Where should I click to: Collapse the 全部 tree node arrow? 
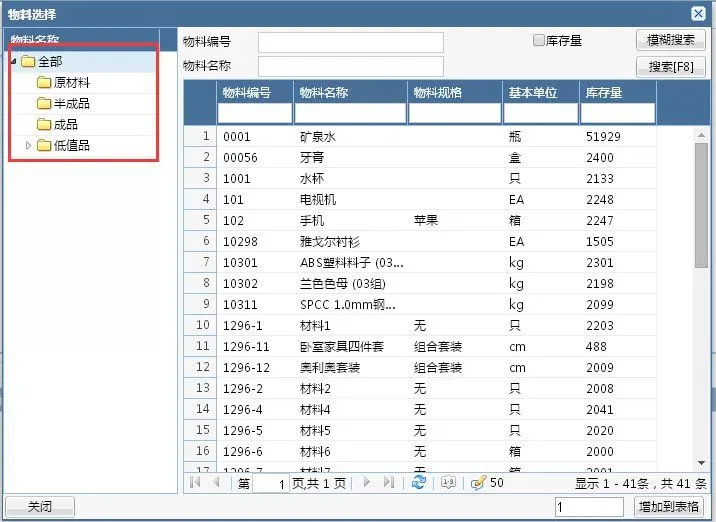click(x=14, y=61)
